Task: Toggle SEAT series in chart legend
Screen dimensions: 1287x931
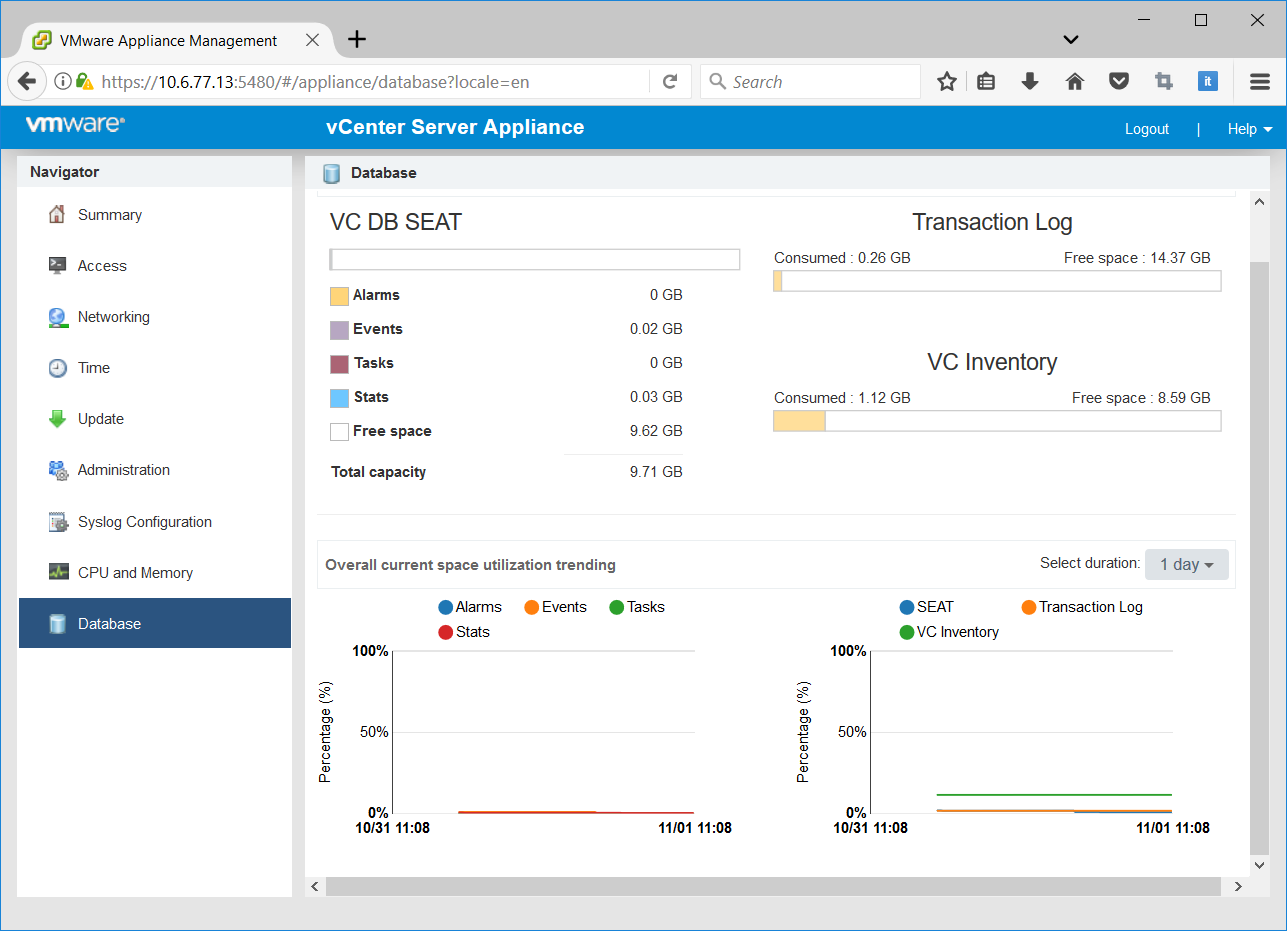Action: click(x=927, y=607)
